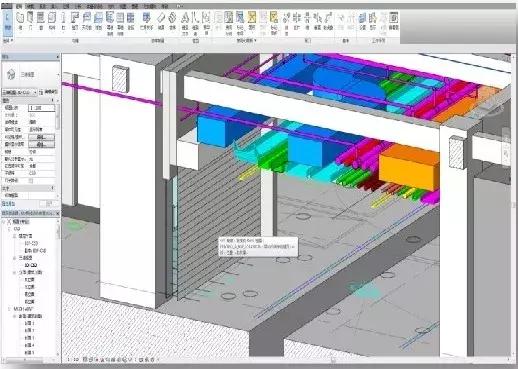Screen dimensions: 518x369
Task: Select the Tag Area tool
Action: [x=274, y=23]
